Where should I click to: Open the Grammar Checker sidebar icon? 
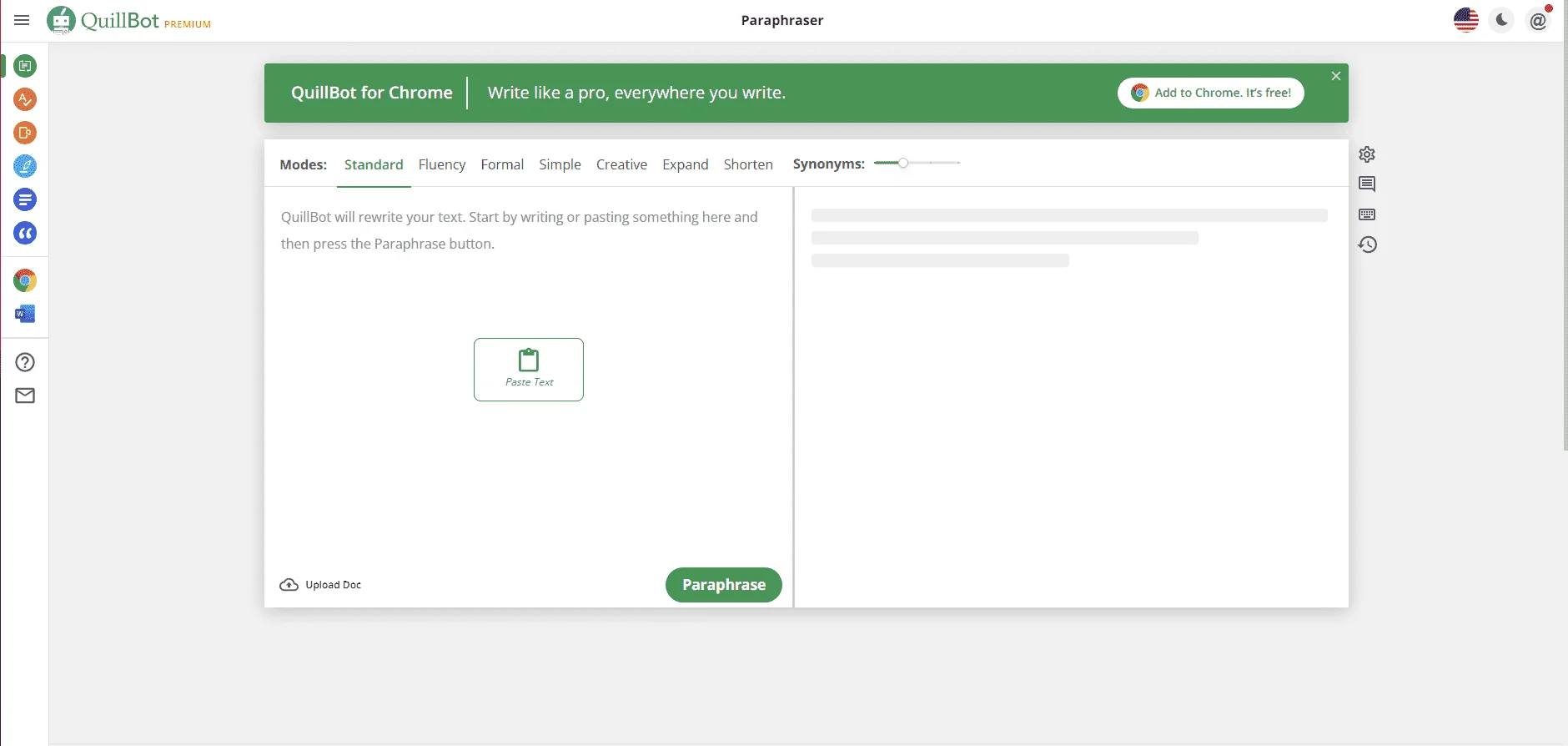click(25, 99)
